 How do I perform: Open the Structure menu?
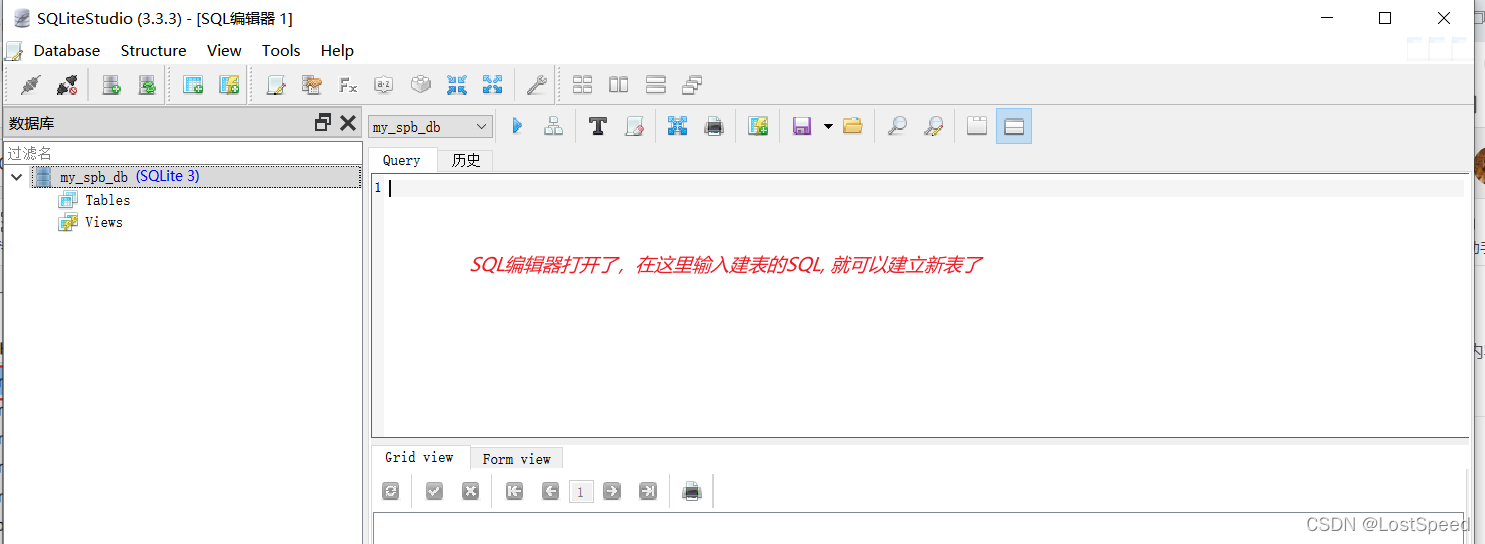click(153, 51)
